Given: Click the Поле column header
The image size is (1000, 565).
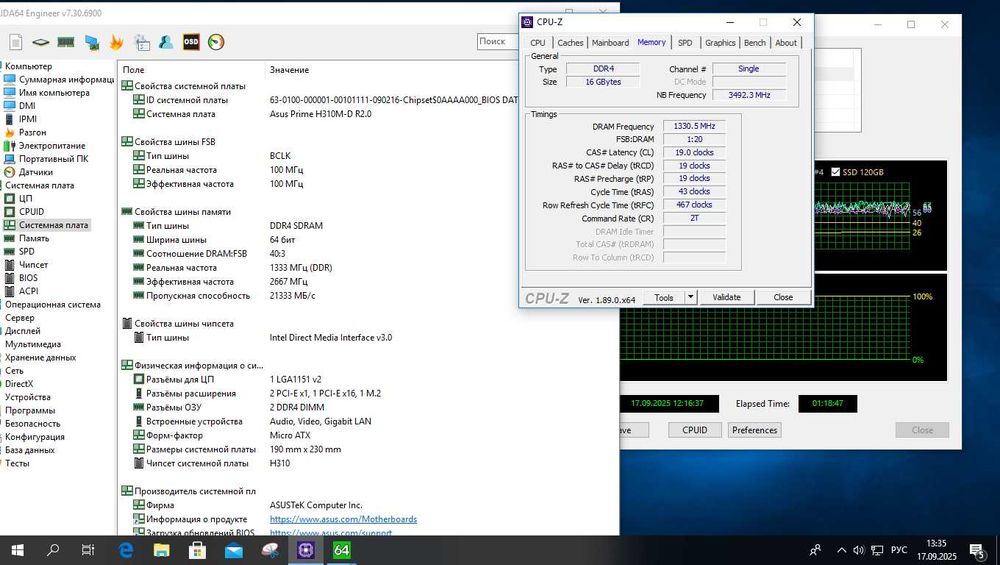Looking at the screenshot, I should click(133, 70).
